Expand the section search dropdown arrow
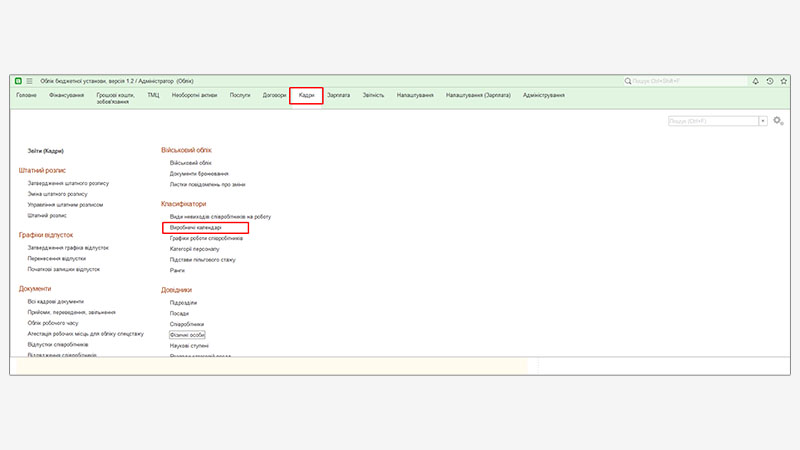This screenshot has width=800, height=450. pos(763,121)
